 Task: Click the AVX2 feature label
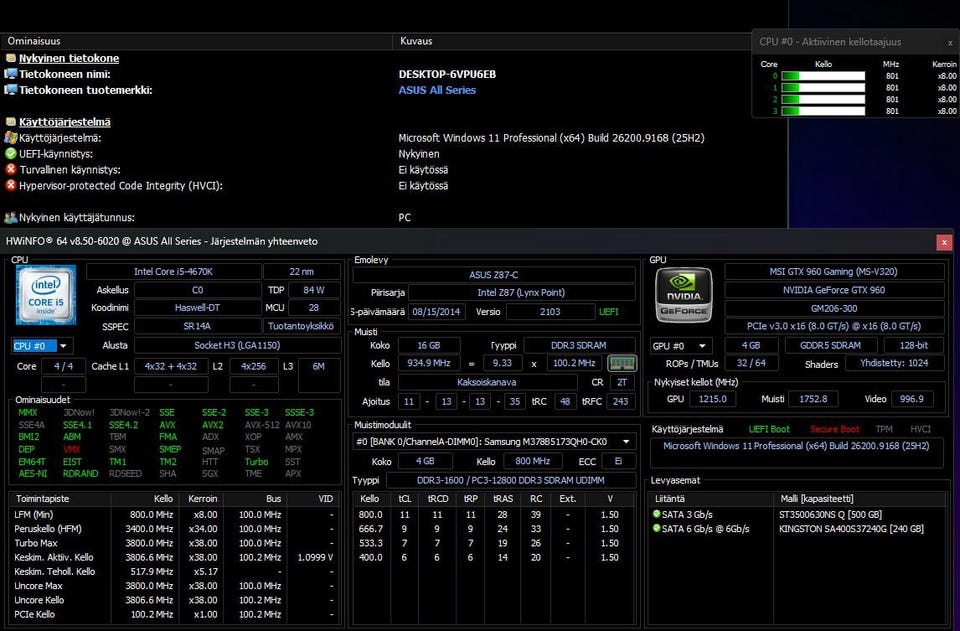[x=212, y=425]
